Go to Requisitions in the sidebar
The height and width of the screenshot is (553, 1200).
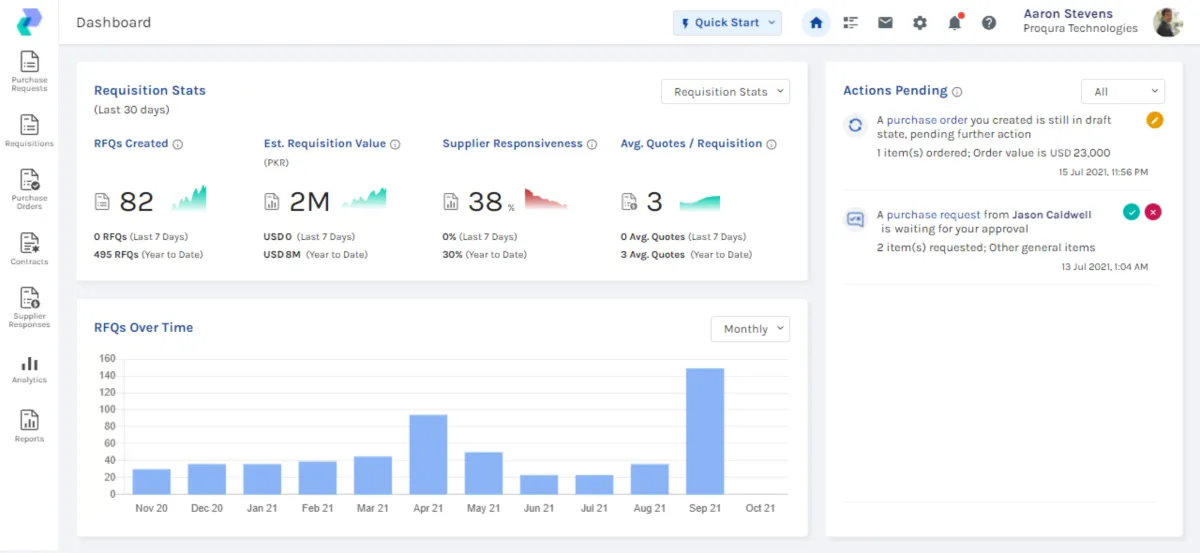pos(29,130)
